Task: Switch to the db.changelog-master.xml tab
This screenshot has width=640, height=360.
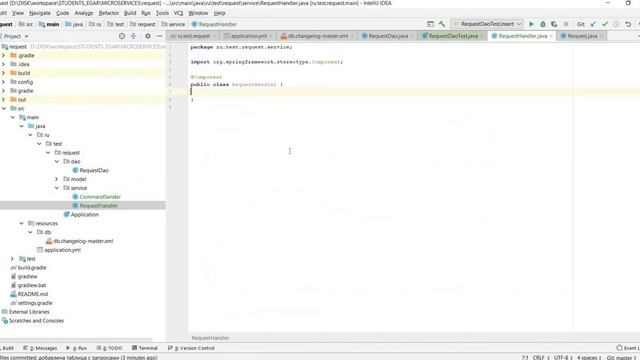Action: [318, 36]
